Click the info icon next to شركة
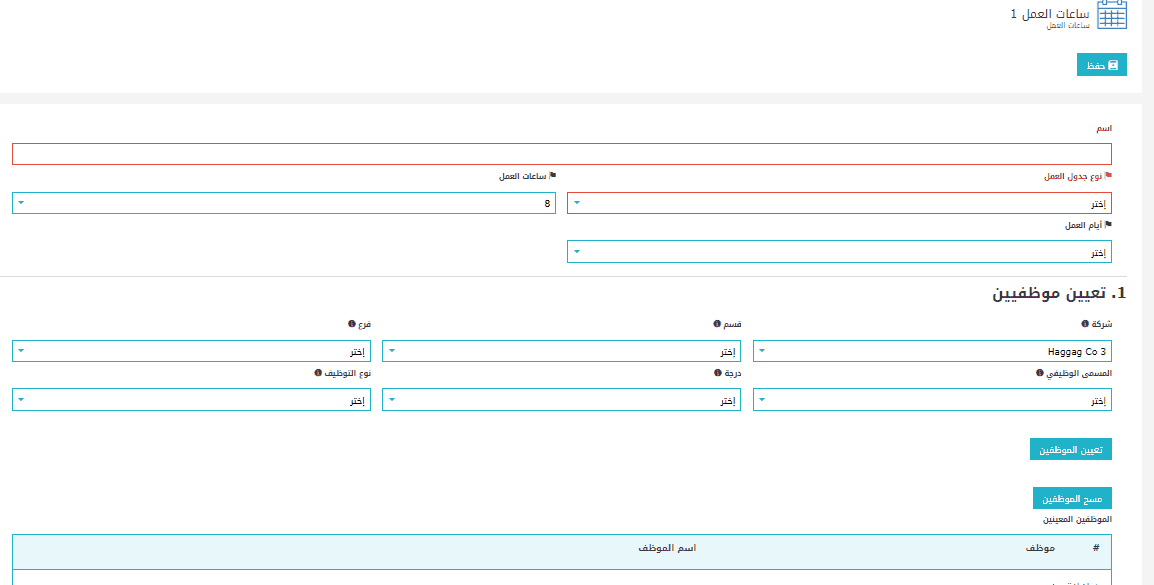Viewport: 1154px width, 585px height. click(1084, 324)
